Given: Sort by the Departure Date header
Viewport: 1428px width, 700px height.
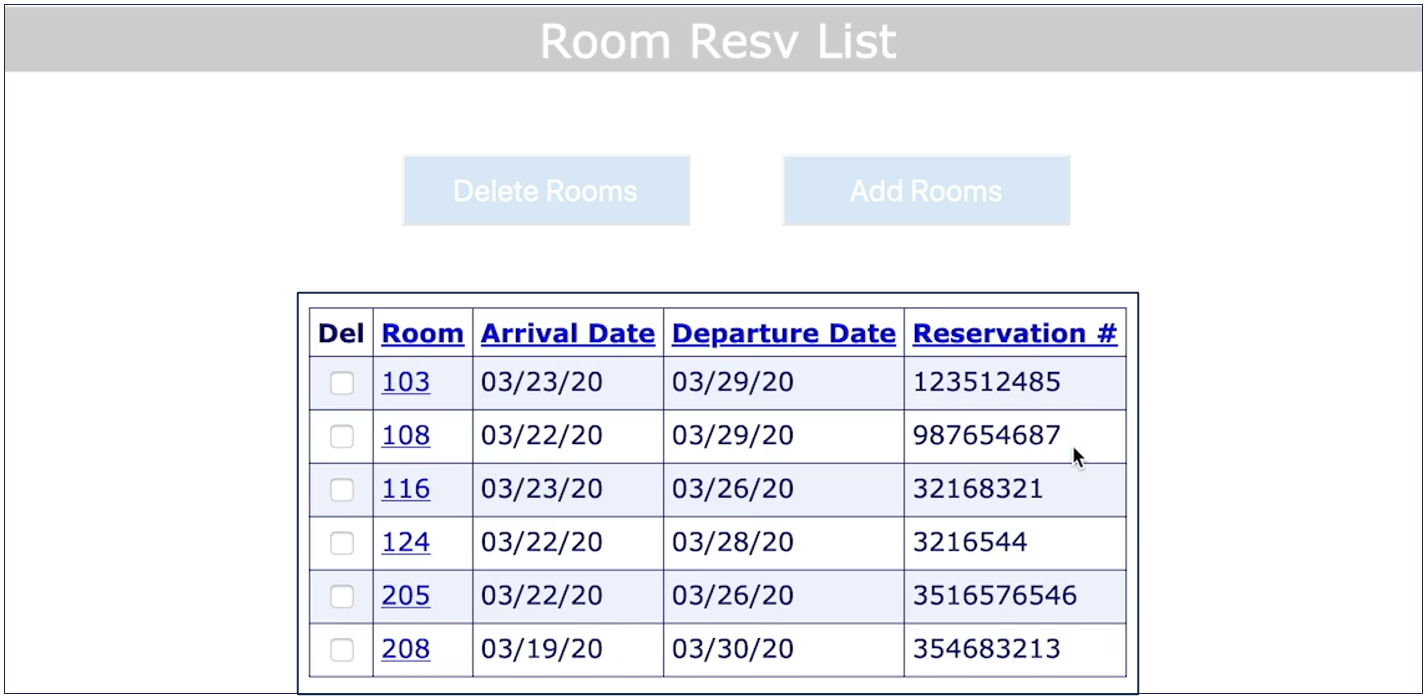Looking at the screenshot, I should coord(784,334).
